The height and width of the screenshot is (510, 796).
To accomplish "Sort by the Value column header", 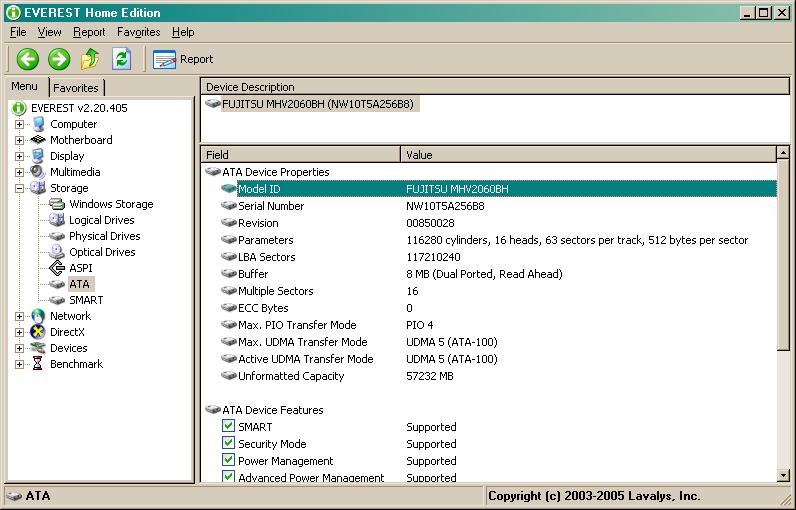I will click(x=588, y=155).
